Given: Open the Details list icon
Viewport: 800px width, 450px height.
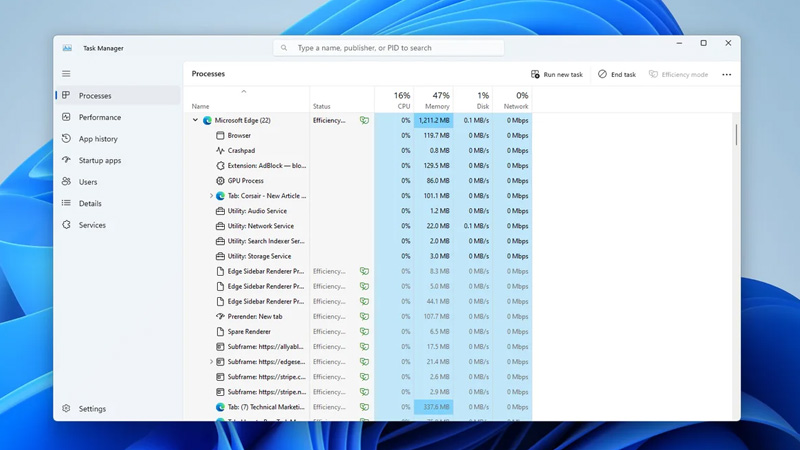Looking at the screenshot, I should click(66, 203).
